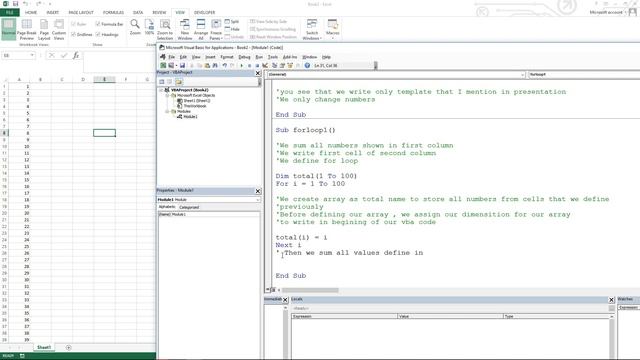Open the Insert menu in VBA editor
This screenshot has width=640, height=360.
[x=210, y=57]
